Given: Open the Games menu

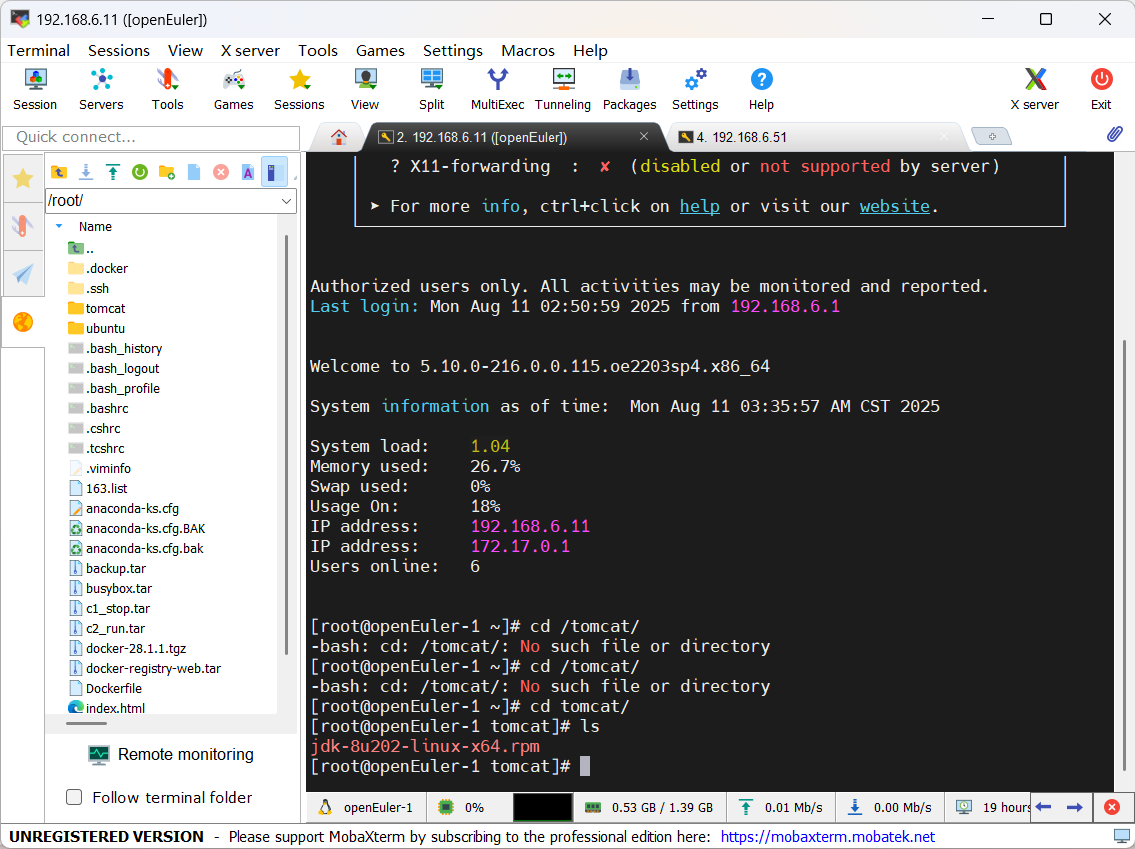Looking at the screenshot, I should [x=380, y=51].
